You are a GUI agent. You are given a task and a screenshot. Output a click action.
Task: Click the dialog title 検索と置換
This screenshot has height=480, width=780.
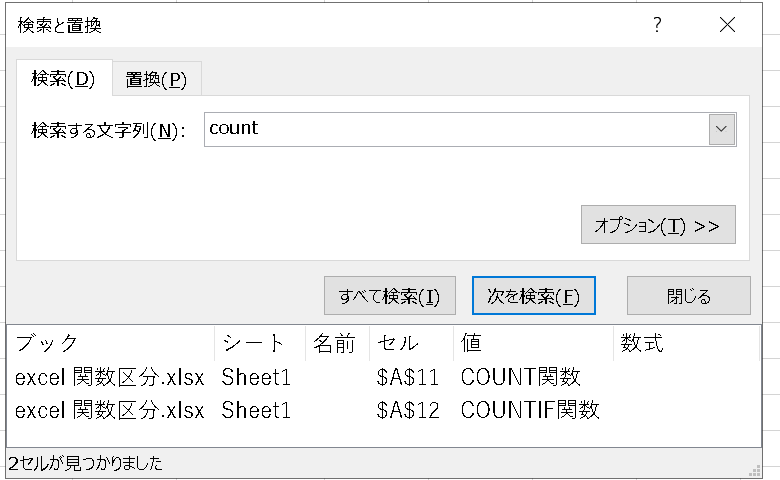[60, 25]
